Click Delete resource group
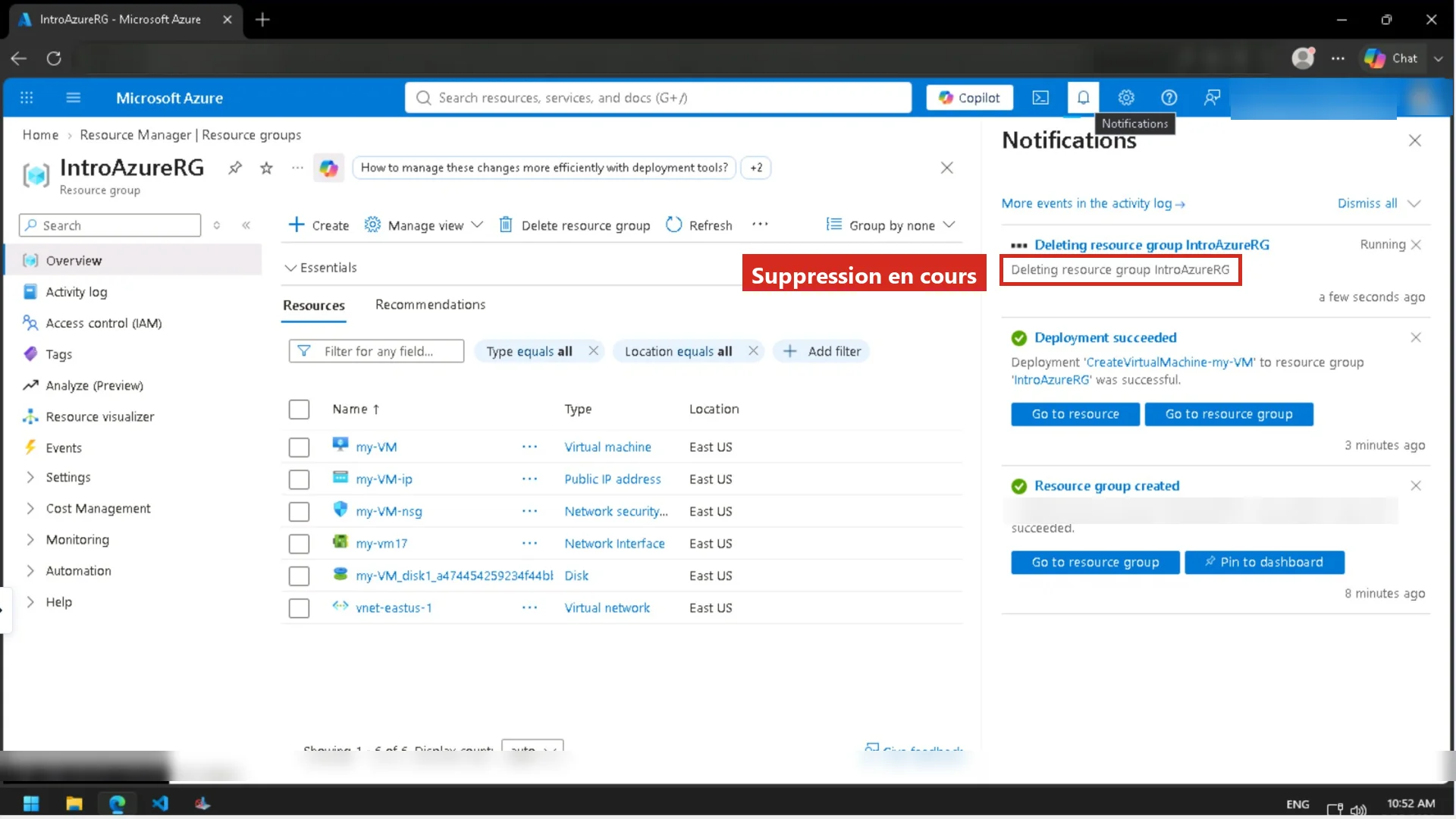 (x=575, y=225)
